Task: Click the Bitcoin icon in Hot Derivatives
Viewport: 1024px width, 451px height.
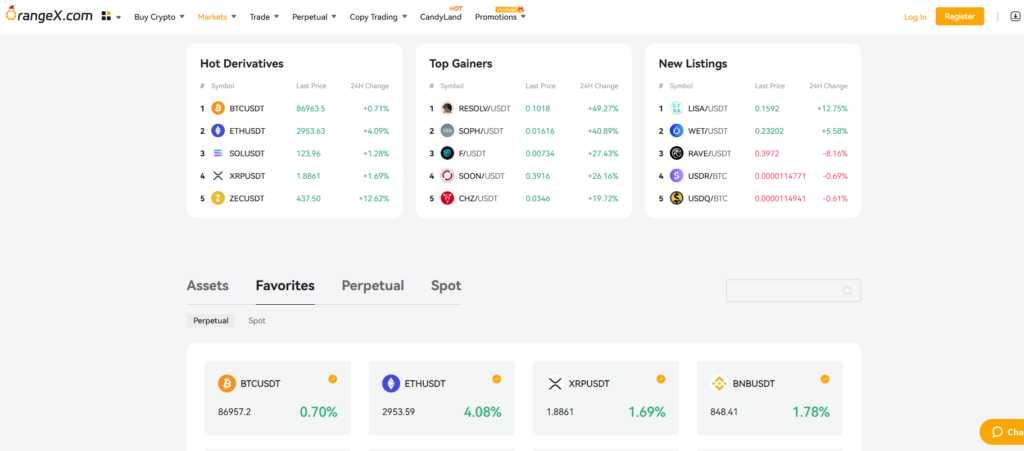Action: pos(218,108)
